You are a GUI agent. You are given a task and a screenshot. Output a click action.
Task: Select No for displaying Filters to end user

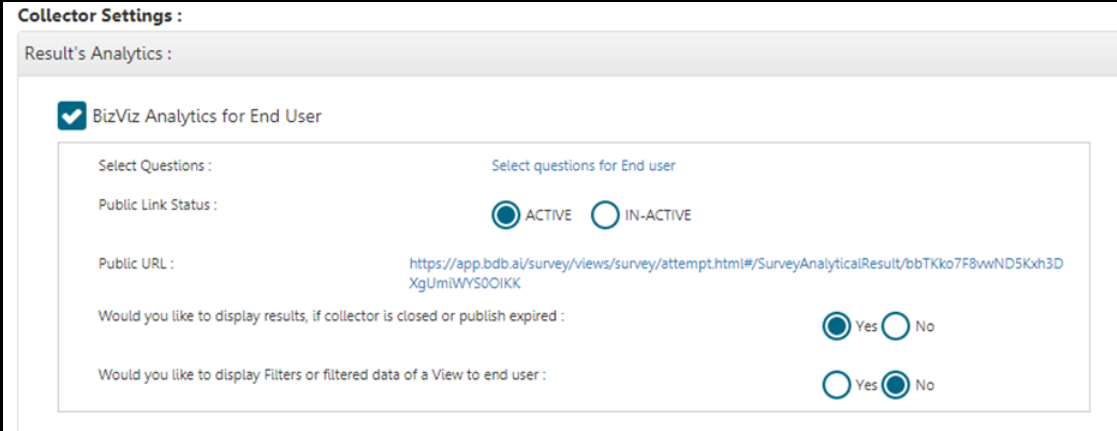[x=895, y=385]
